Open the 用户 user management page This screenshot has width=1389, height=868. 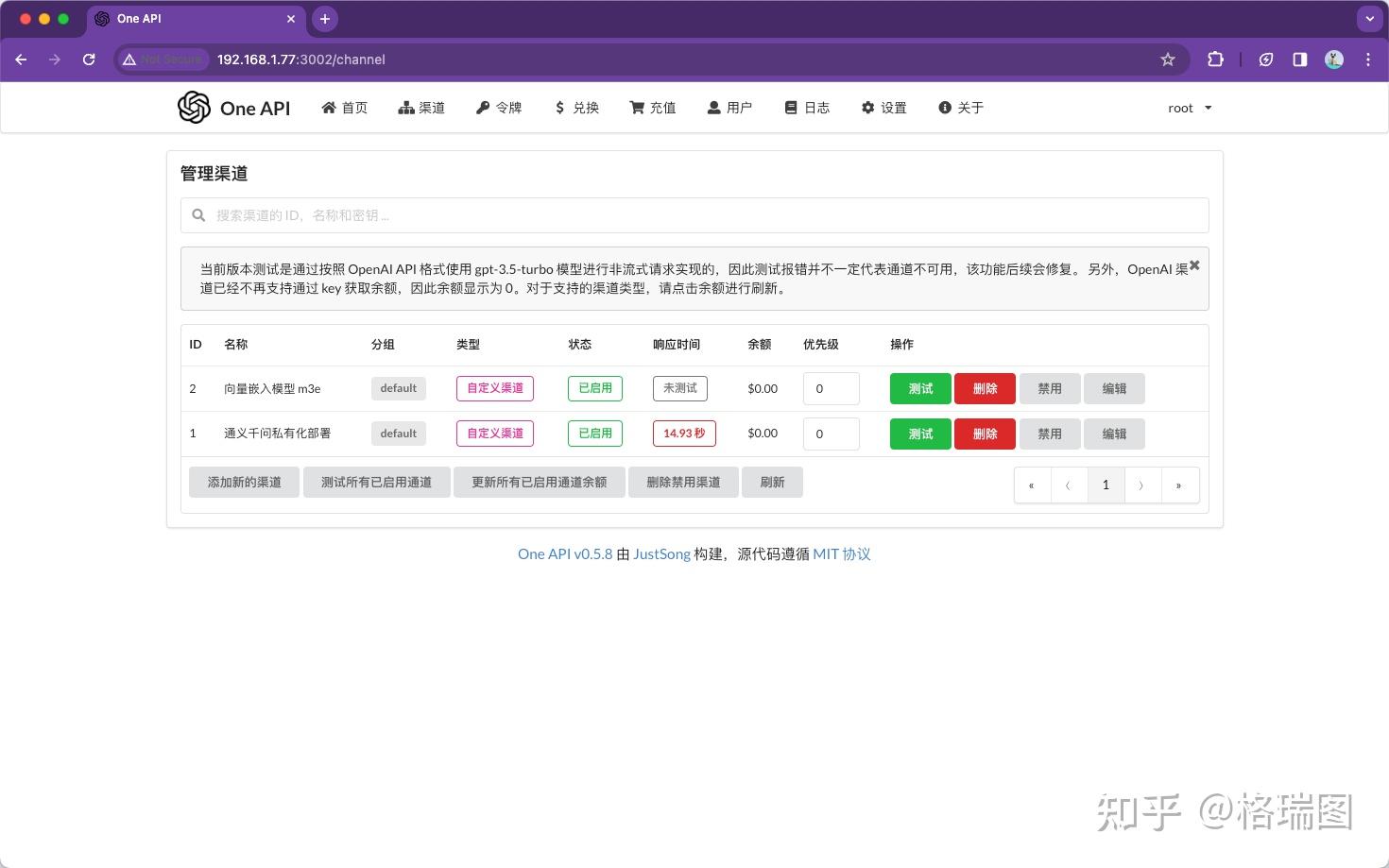[729, 108]
